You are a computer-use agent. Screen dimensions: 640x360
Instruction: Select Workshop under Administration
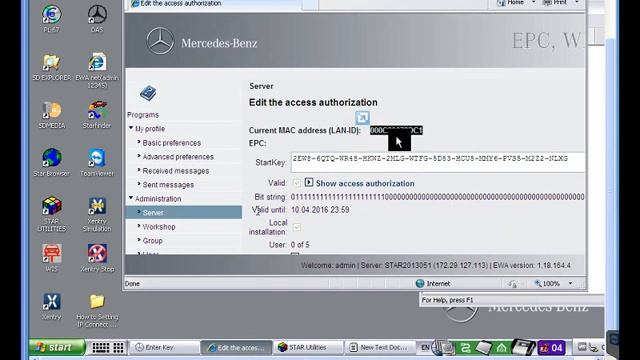[x=159, y=227]
